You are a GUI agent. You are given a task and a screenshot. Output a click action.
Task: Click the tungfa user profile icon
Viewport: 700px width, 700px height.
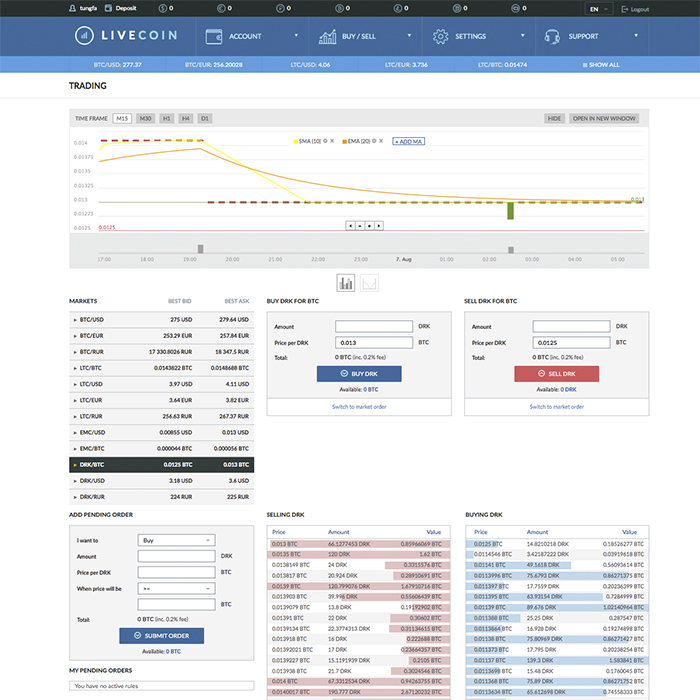[72, 8]
